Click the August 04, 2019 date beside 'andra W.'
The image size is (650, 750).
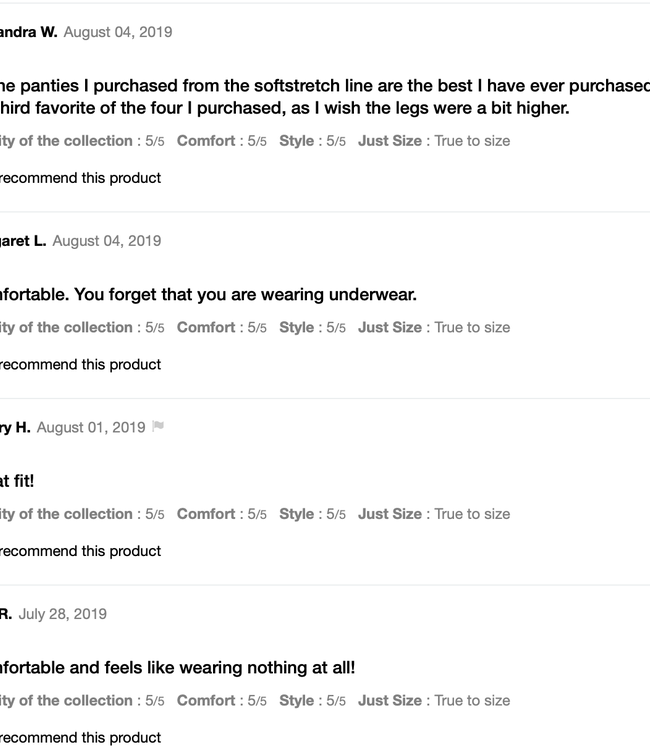pyautogui.click(x=117, y=32)
